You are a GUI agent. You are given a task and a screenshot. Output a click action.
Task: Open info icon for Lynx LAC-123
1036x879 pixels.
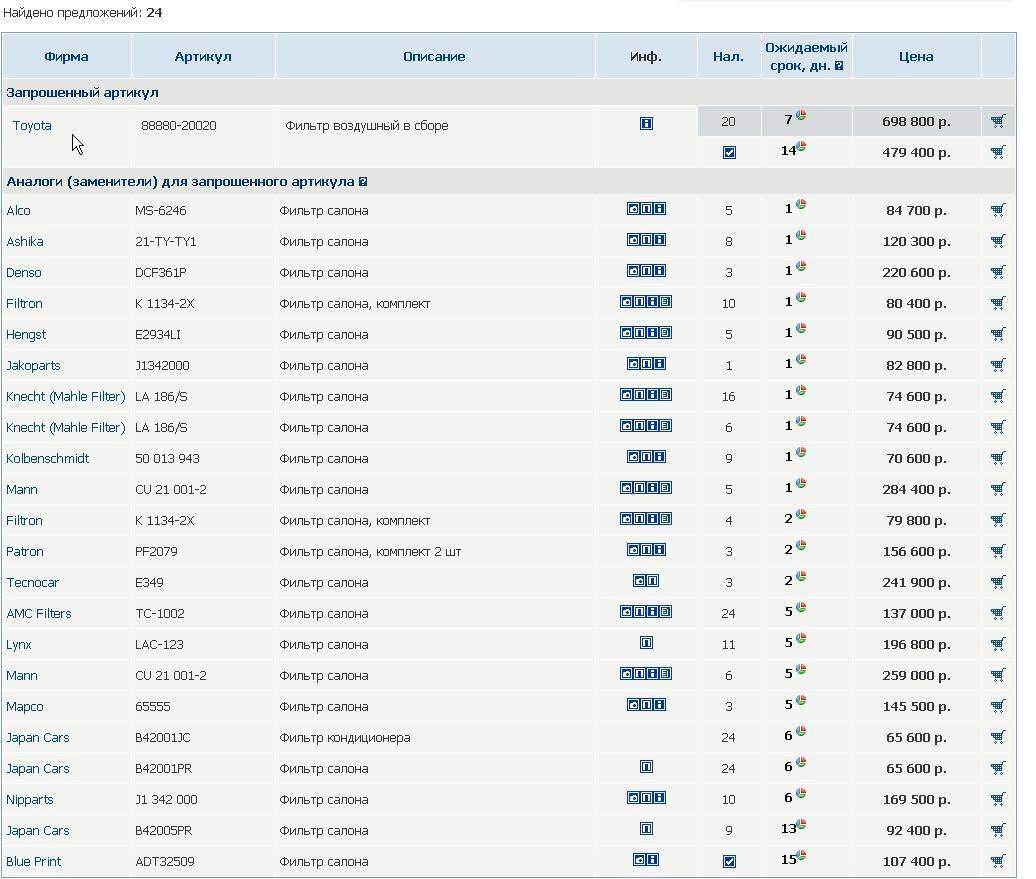coord(646,643)
